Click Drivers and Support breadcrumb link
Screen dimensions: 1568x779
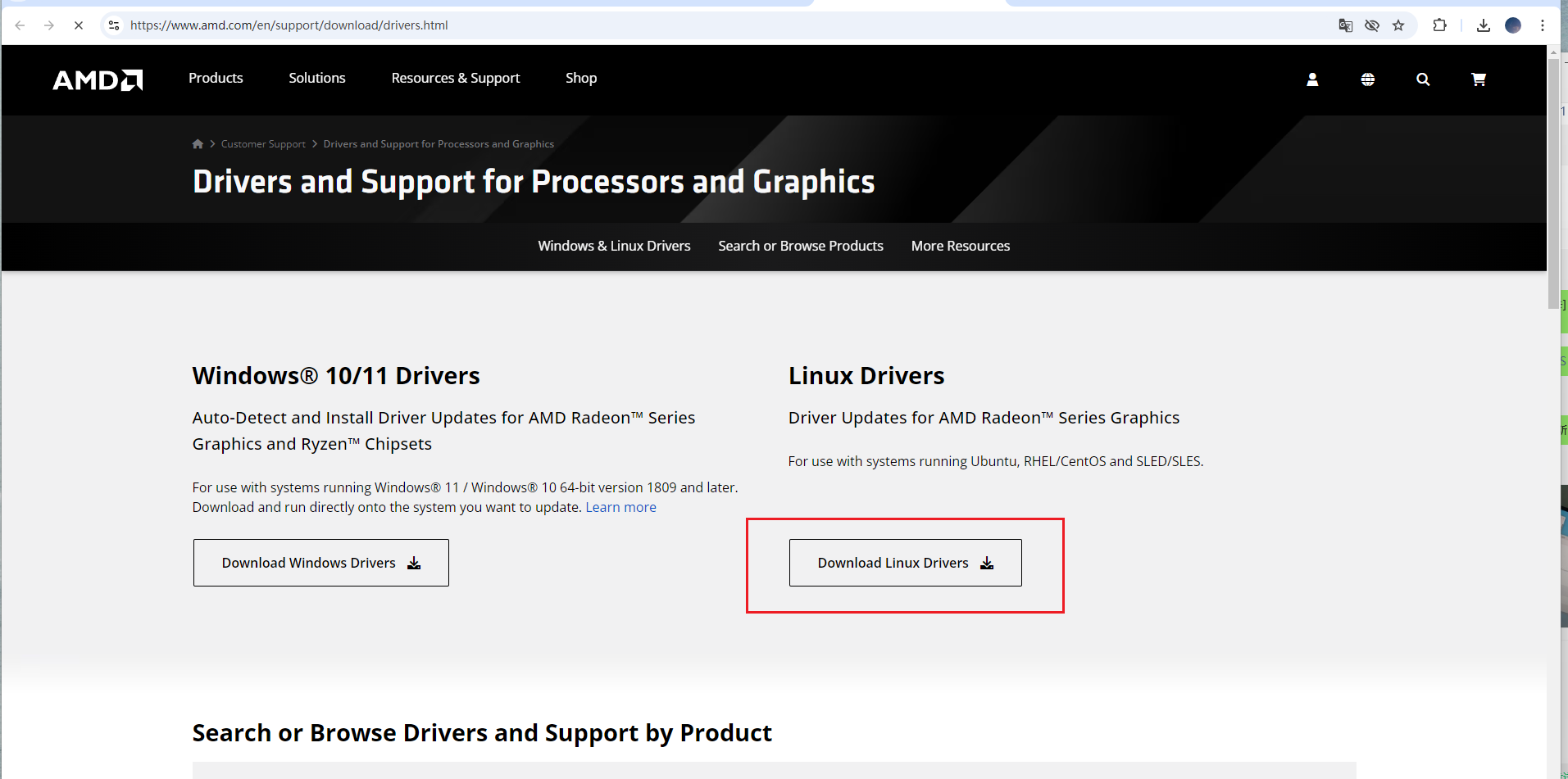pos(439,144)
